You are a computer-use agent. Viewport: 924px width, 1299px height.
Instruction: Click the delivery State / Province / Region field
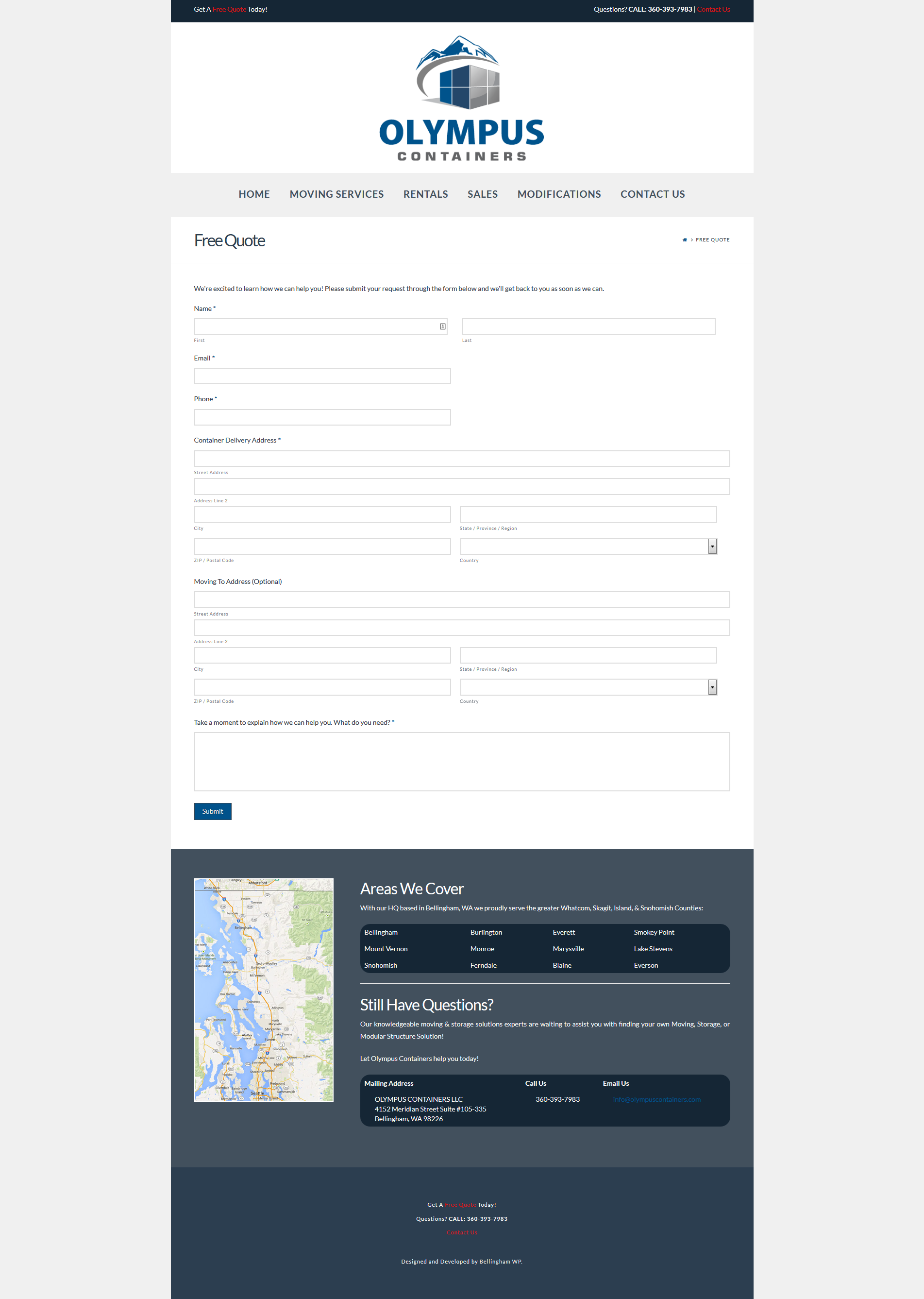coord(588,514)
